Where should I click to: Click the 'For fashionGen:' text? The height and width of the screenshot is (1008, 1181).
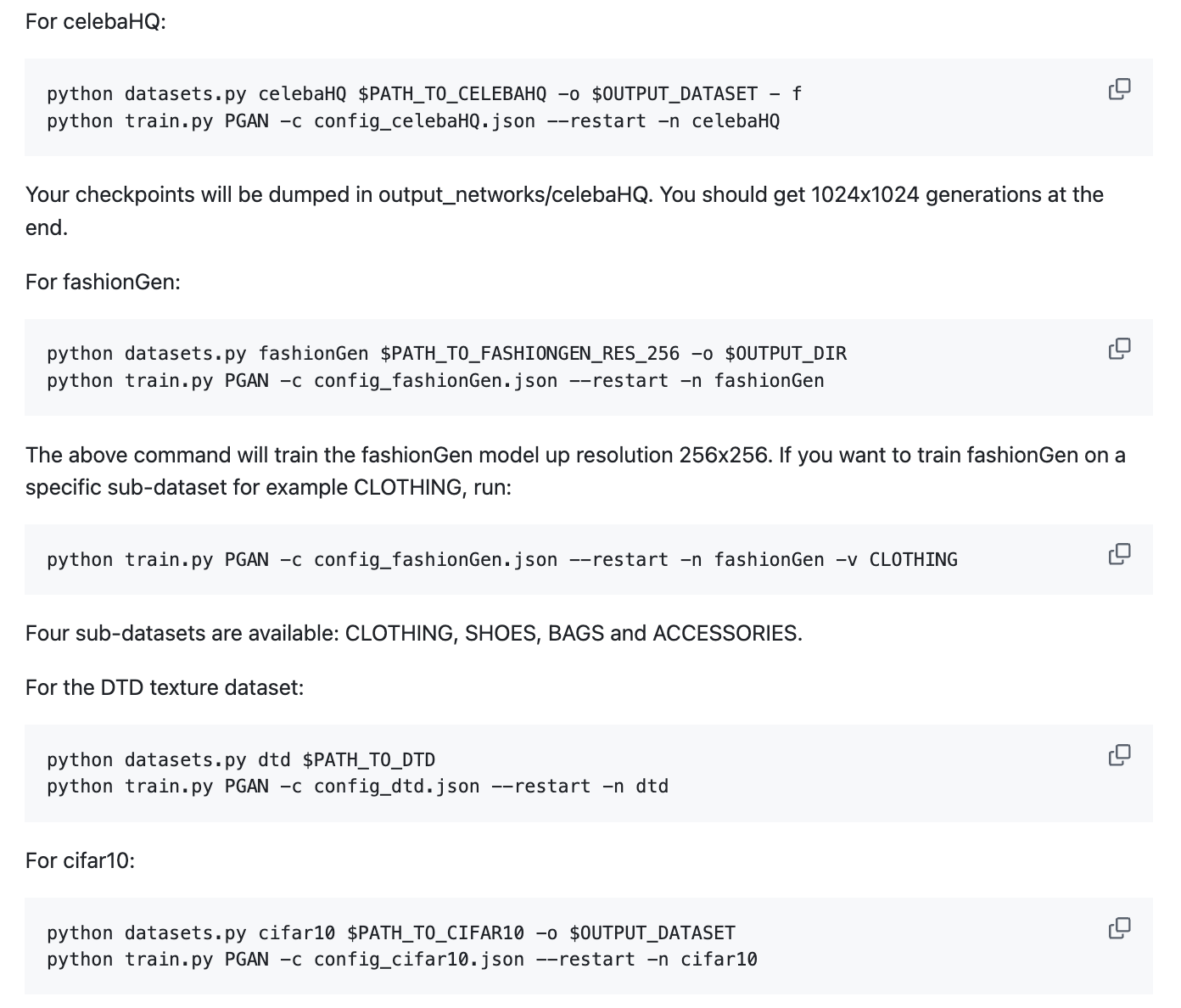click(x=103, y=282)
